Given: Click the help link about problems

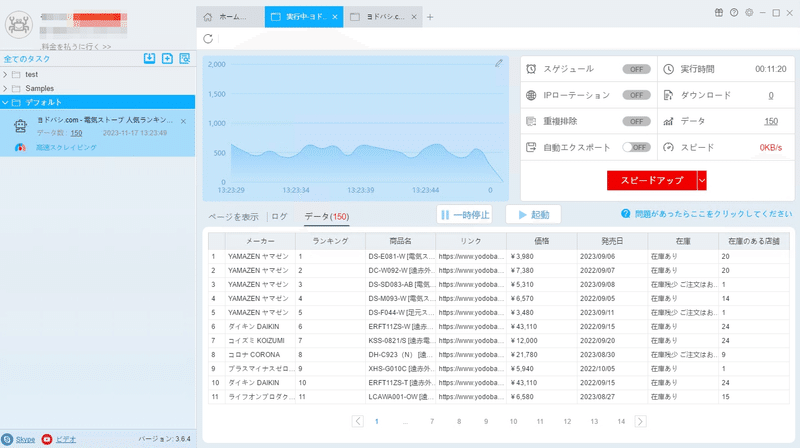Looking at the screenshot, I should click(x=713, y=214).
